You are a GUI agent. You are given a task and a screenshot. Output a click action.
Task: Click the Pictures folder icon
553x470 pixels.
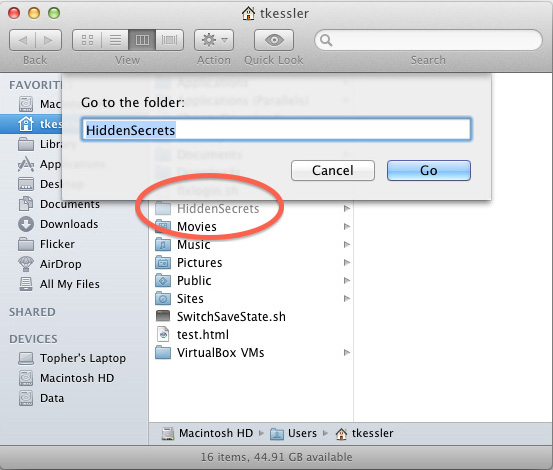(x=163, y=262)
